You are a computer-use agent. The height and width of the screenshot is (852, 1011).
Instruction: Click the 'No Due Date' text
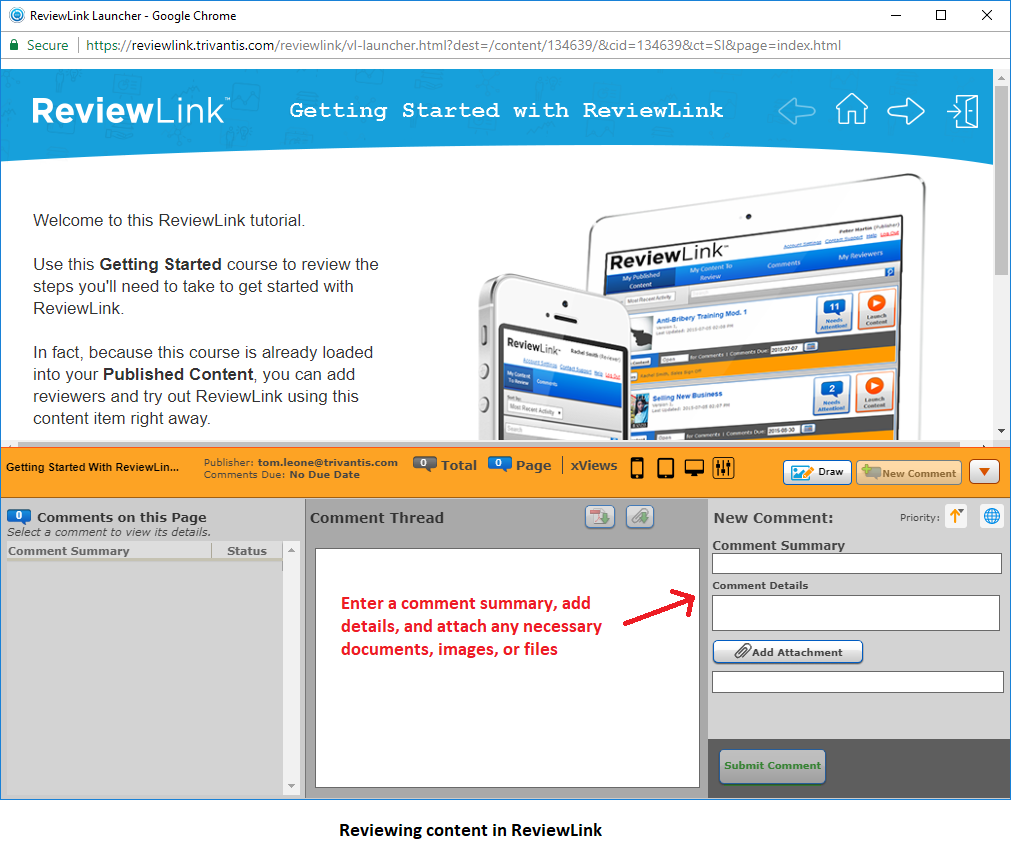[x=324, y=475]
